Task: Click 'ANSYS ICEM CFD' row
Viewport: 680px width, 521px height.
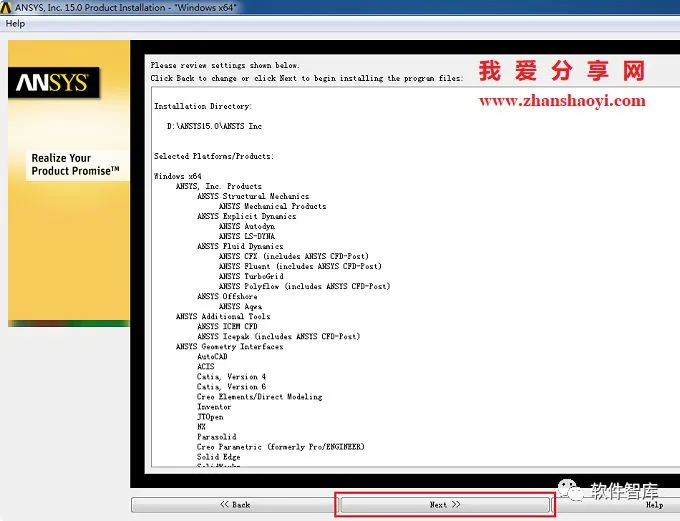Action: 227,326
